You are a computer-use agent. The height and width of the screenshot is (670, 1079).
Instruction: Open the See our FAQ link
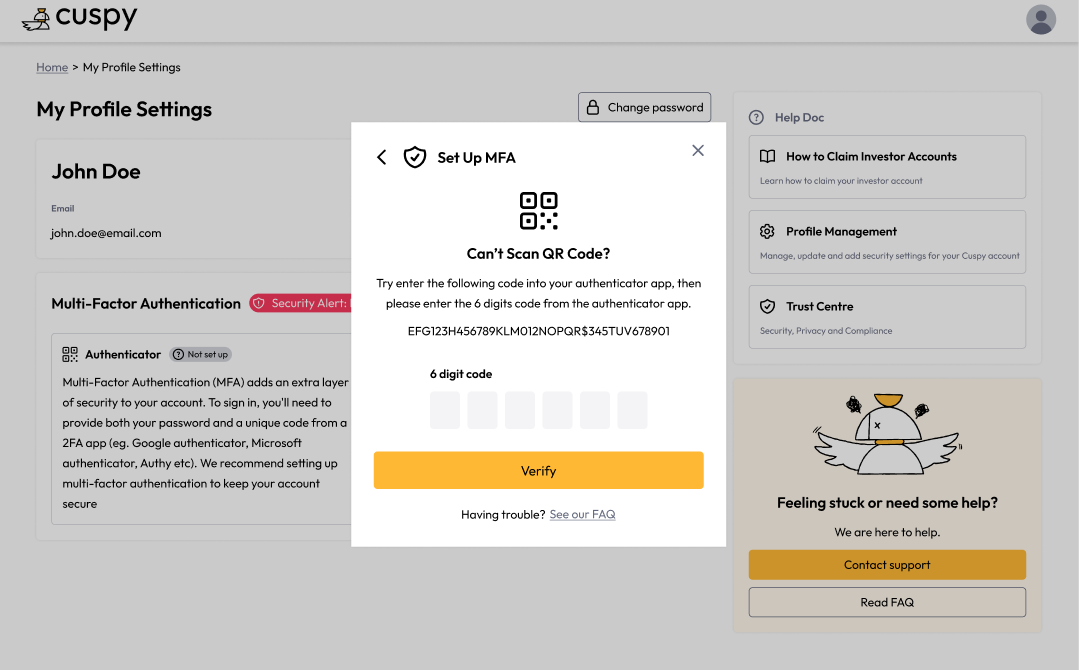click(x=582, y=515)
